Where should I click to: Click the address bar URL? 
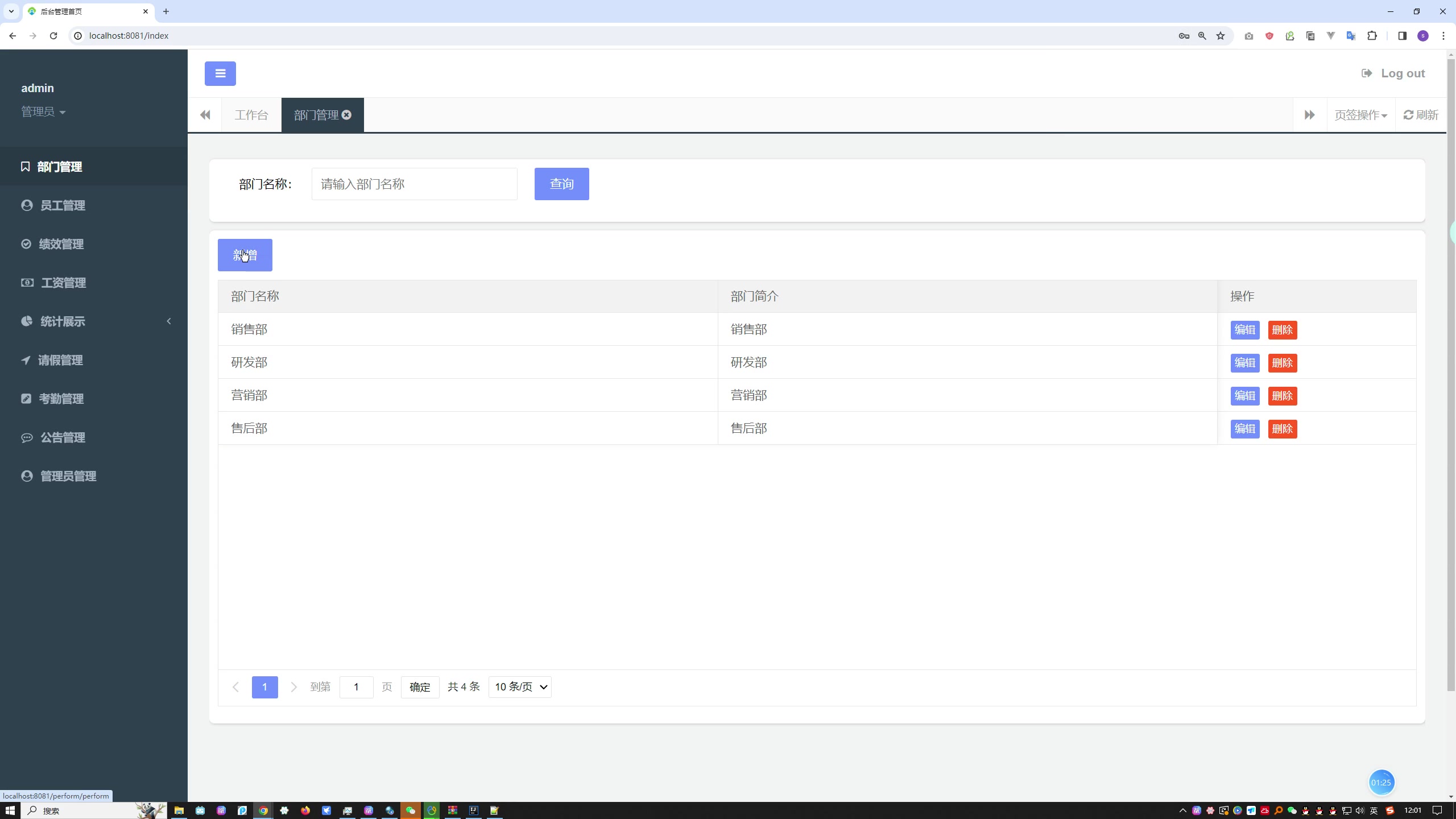click(x=129, y=36)
